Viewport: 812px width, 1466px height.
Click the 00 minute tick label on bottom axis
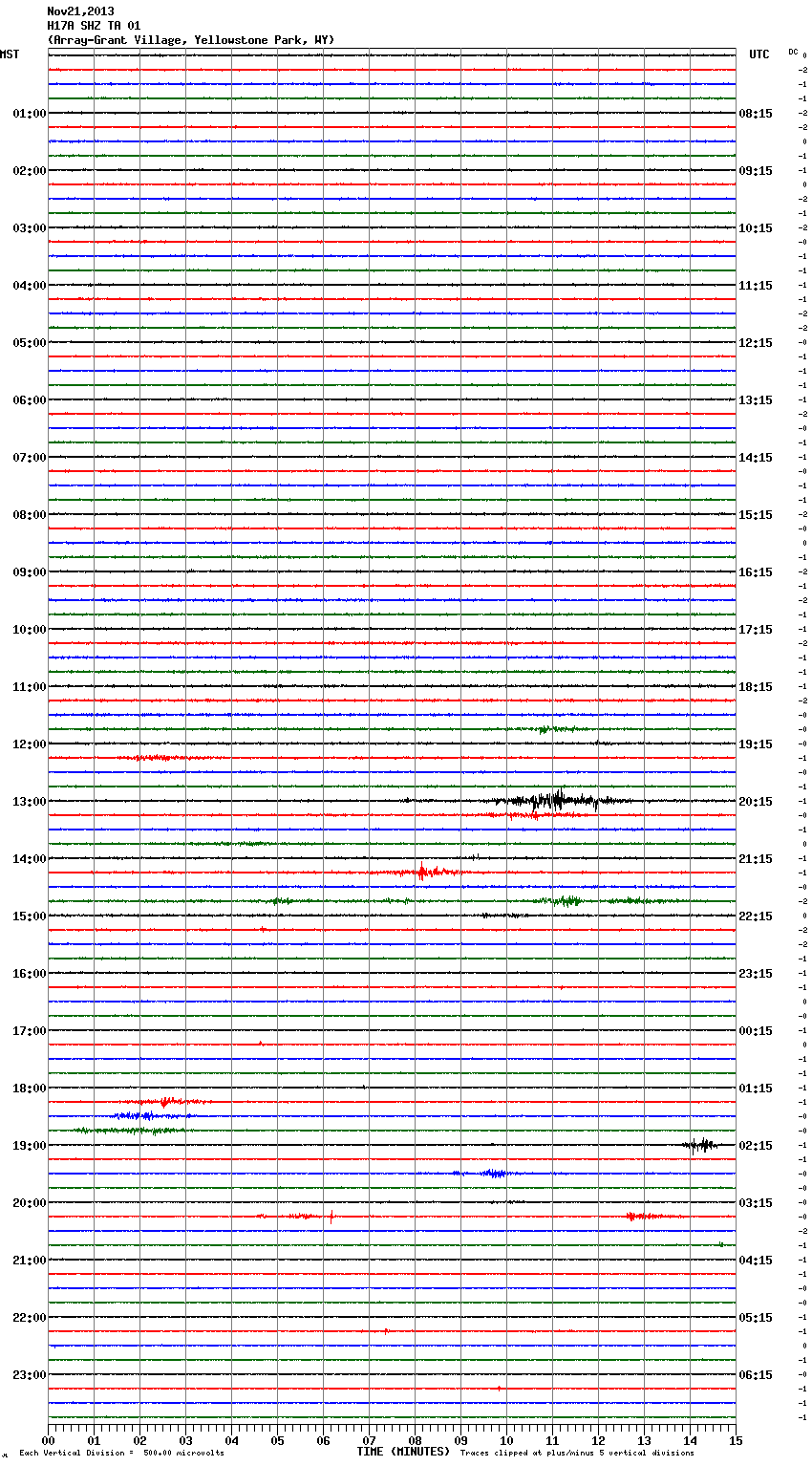click(49, 1440)
